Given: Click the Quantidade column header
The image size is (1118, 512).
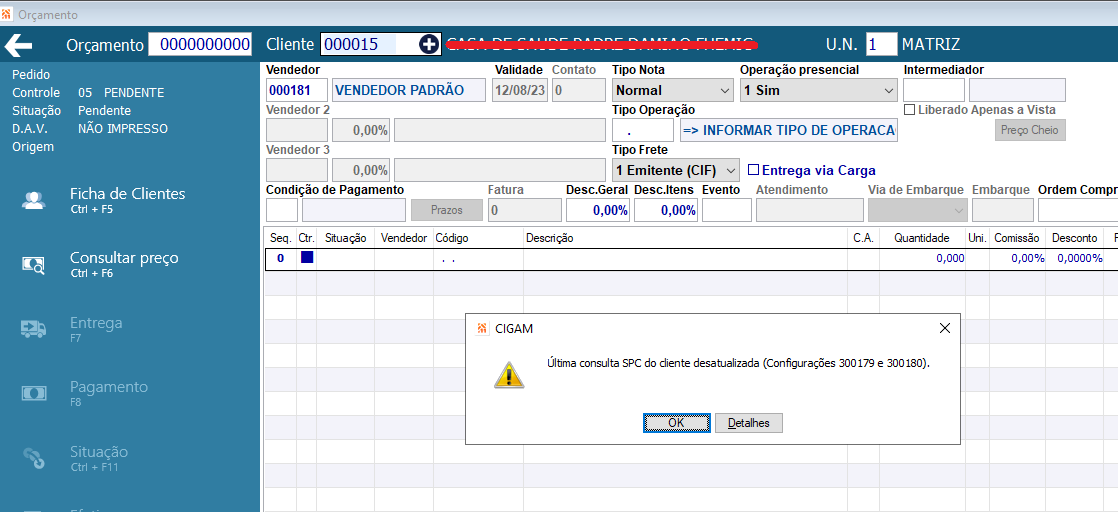Looking at the screenshot, I should (923, 238).
